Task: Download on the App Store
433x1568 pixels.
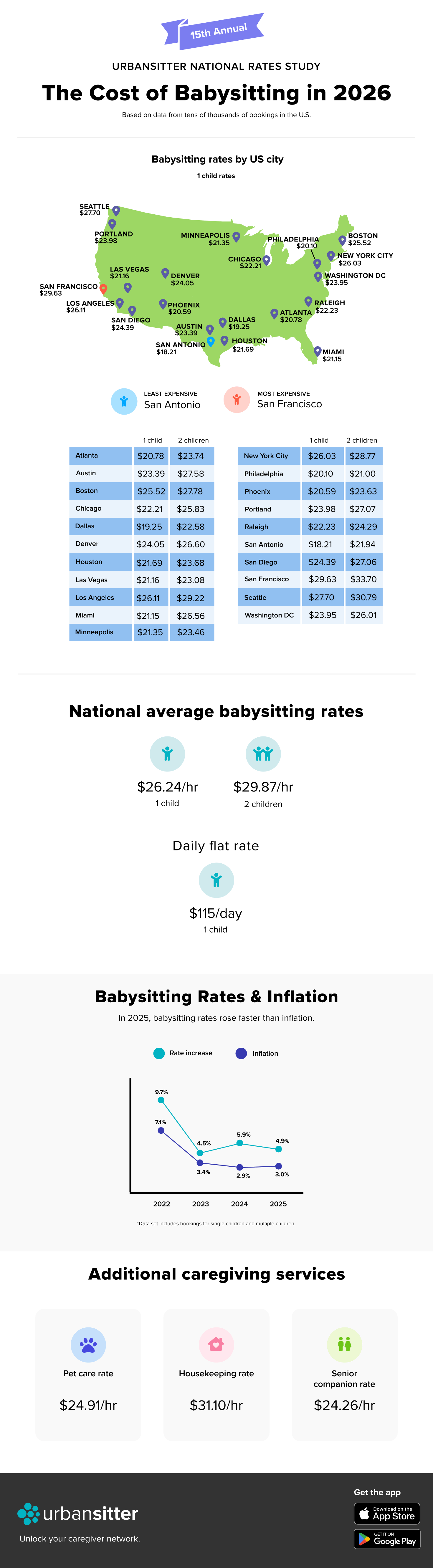Action: tap(387, 1513)
